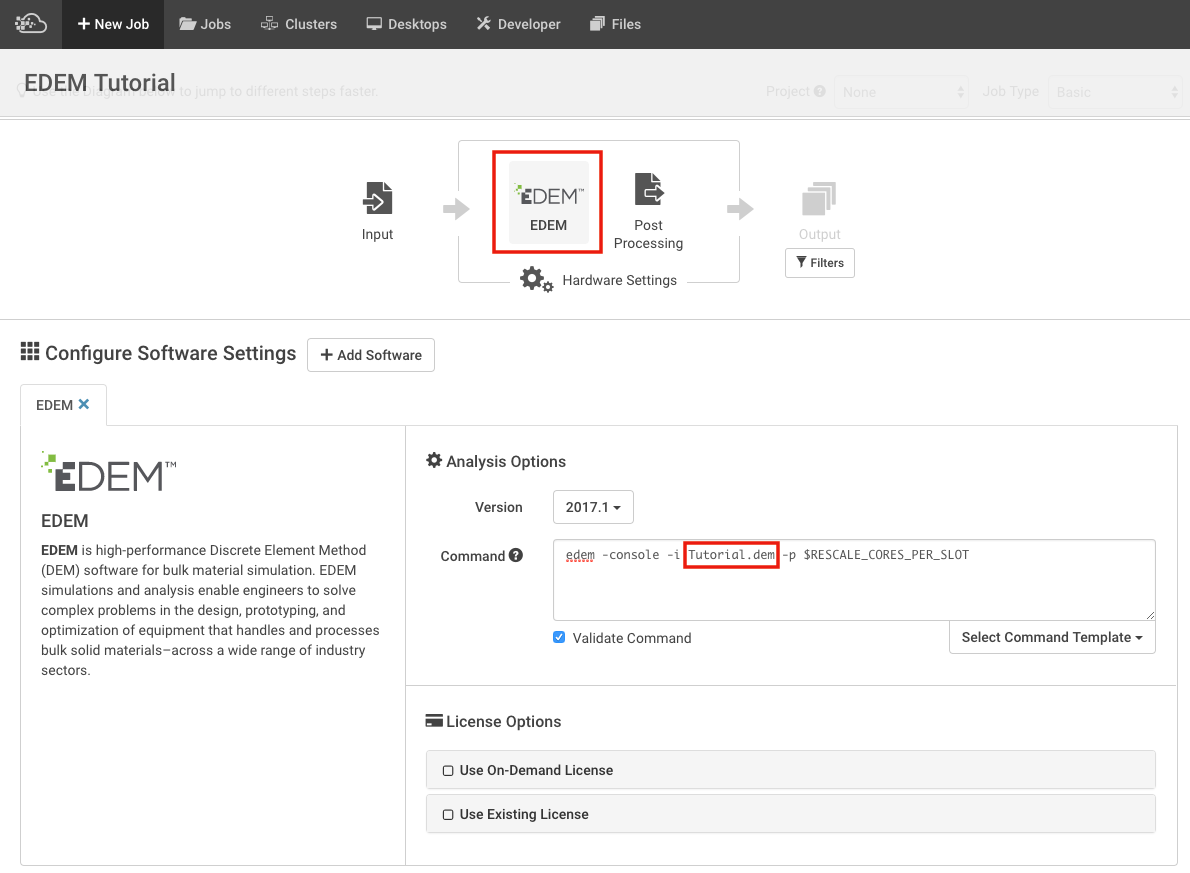Open the Job Type dropdown set to Basic
1190x873 pixels.
pyautogui.click(x=1115, y=92)
